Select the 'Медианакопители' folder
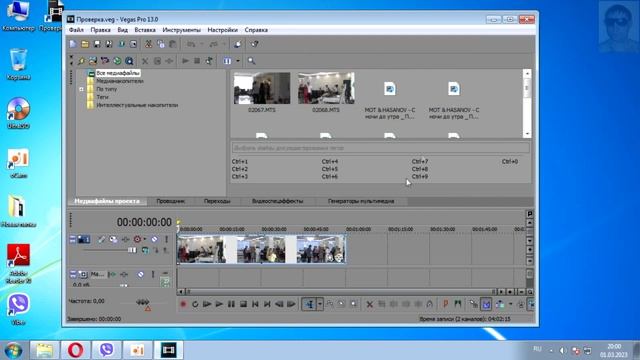Image resolution: width=640 pixels, height=360 pixels. point(120,81)
